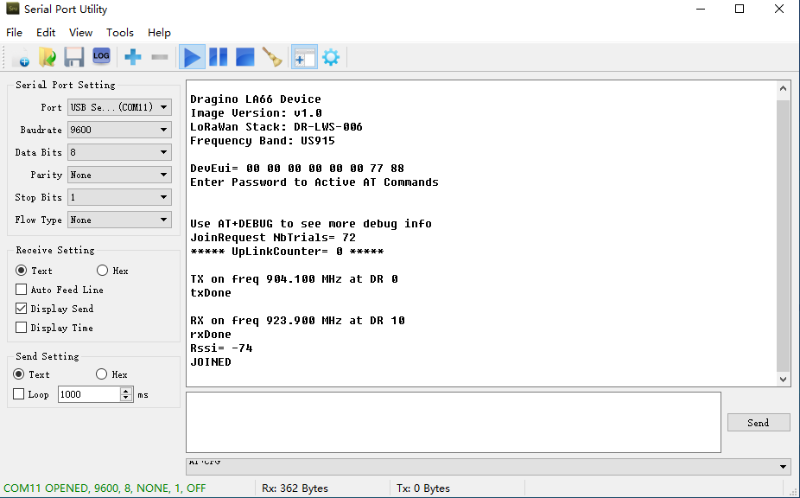This screenshot has height=498, width=800.
Task: Click the 'Rssi= -74' output line
Action: pos(221,348)
